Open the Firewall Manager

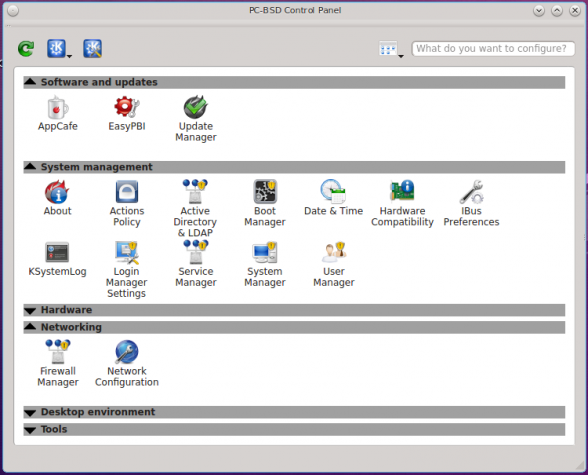pyautogui.click(x=58, y=364)
